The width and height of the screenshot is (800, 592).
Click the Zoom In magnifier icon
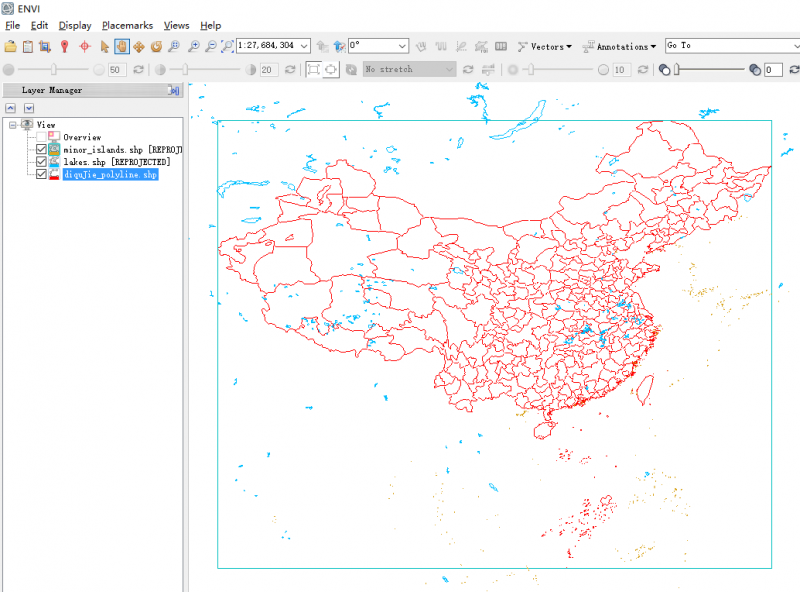(193, 46)
